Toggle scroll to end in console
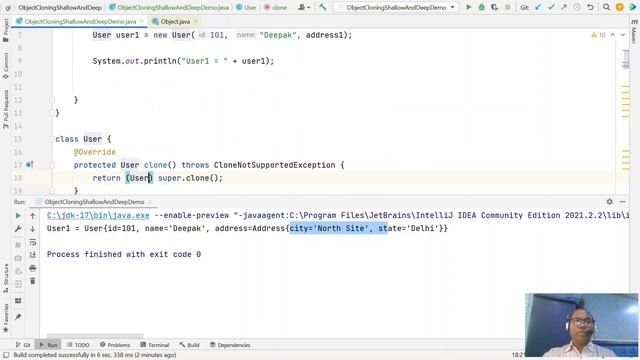 (33, 255)
